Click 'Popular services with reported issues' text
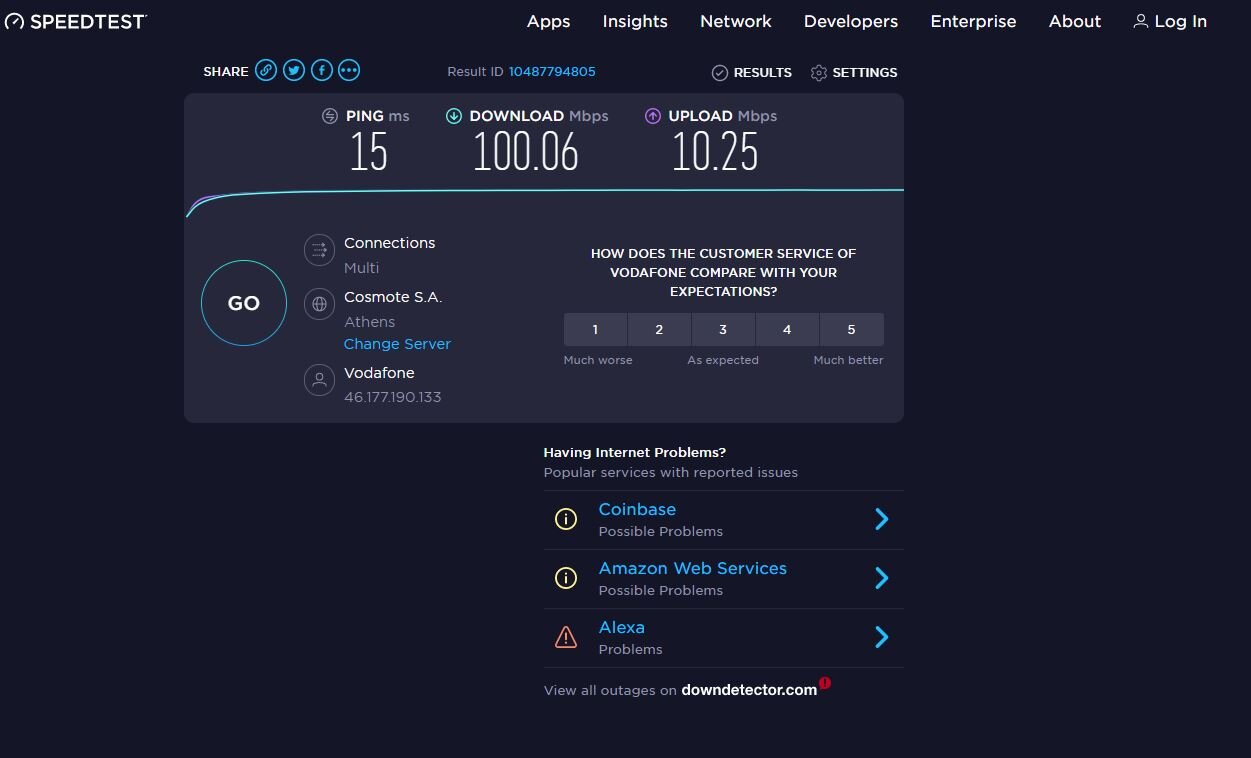 tap(671, 472)
